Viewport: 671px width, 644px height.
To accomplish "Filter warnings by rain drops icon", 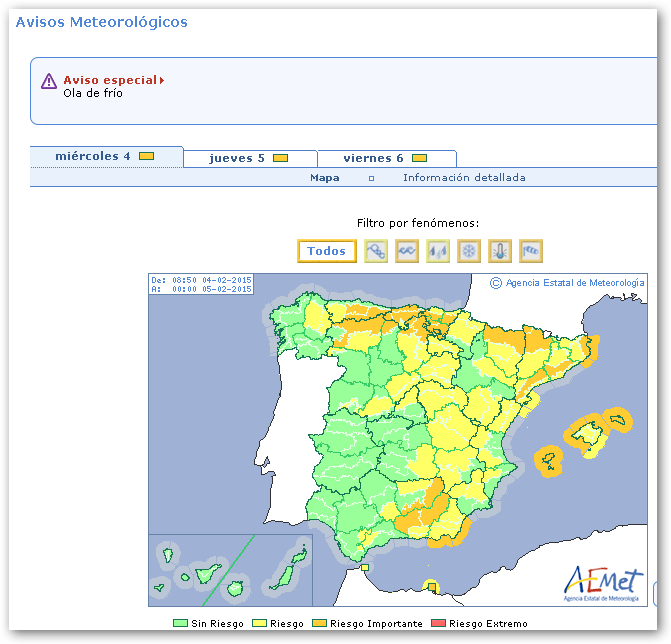I will pyautogui.click(x=438, y=251).
